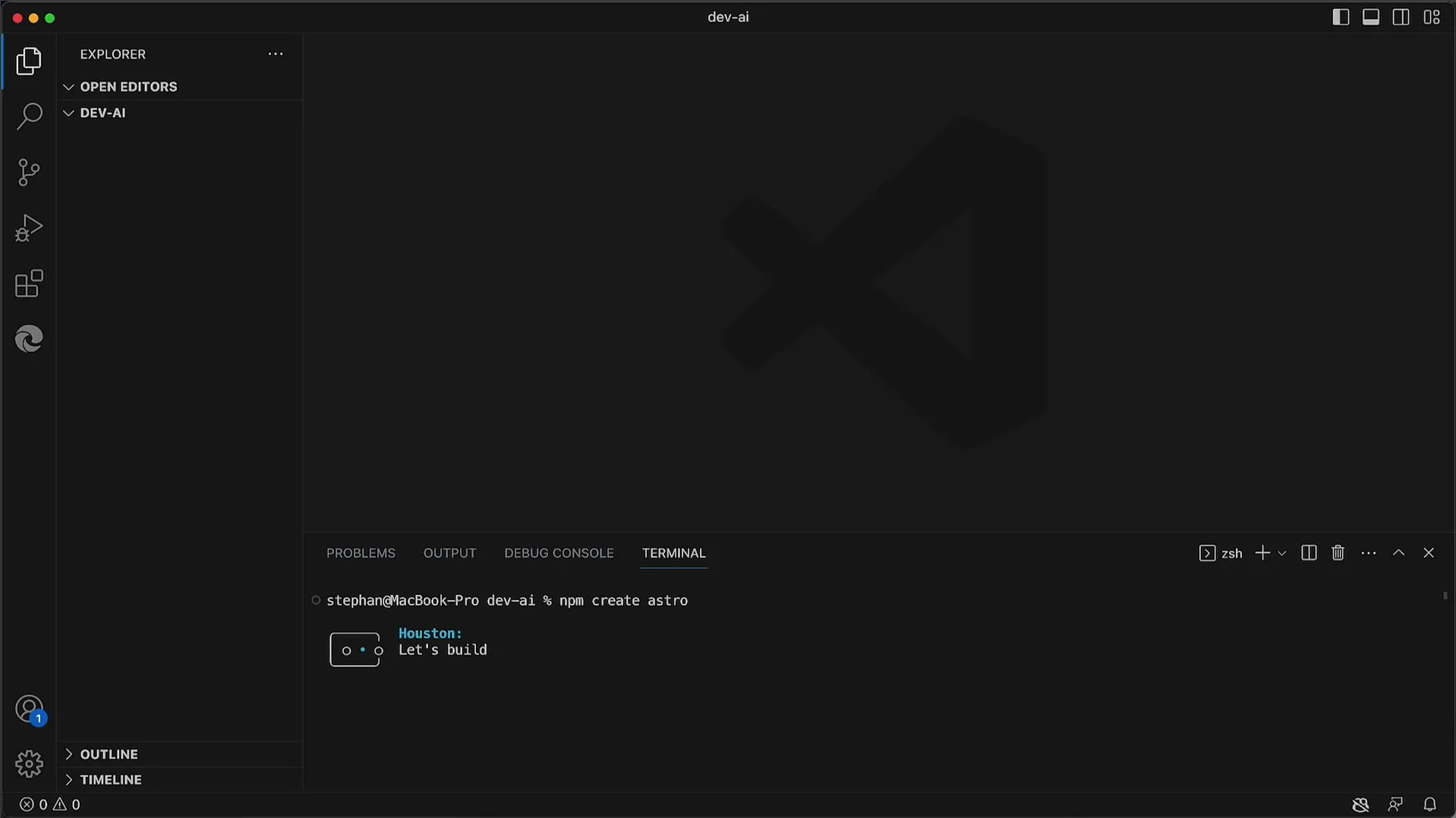Viewport: 1456px width, 818px height.
Task: Open the Search view
Action: pos(29,117)
